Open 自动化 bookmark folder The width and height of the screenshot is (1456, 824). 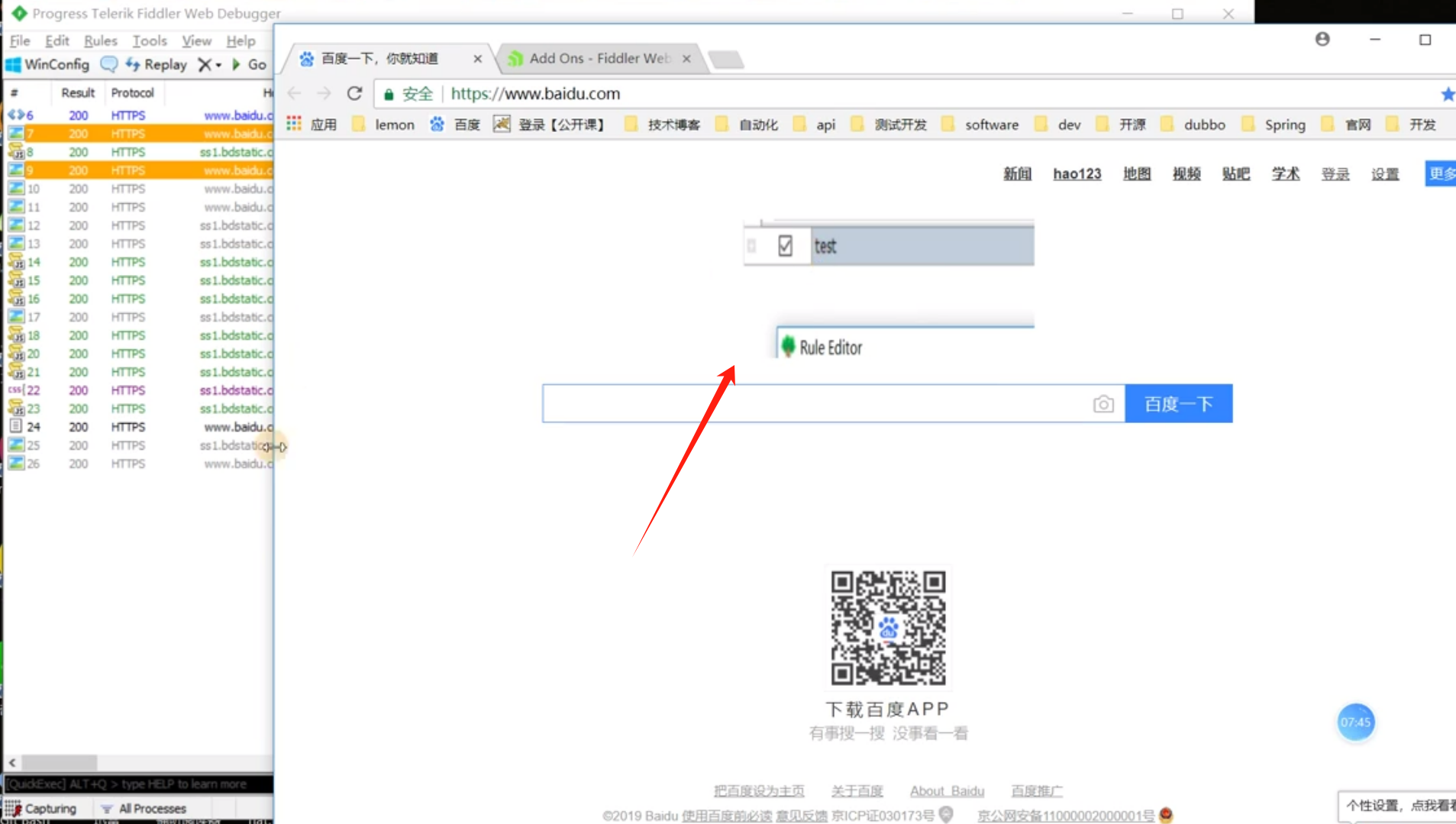click(x=747, y=124)
